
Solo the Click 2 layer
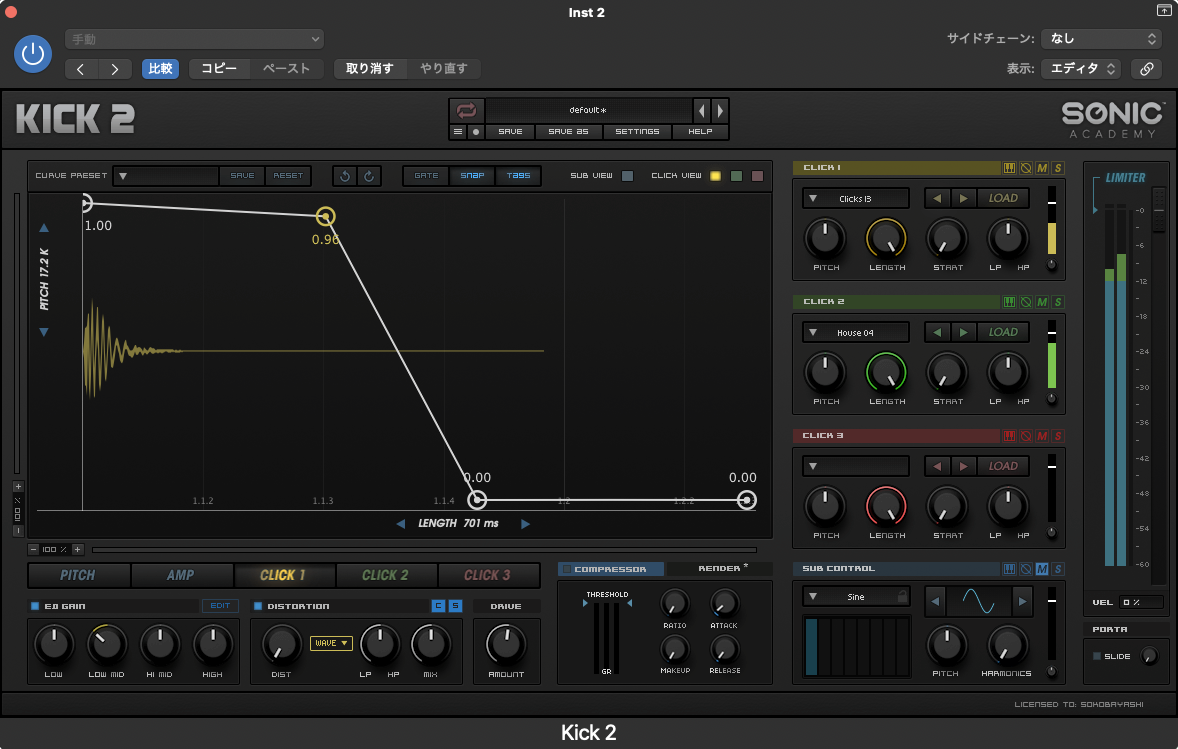(1058, 302)
